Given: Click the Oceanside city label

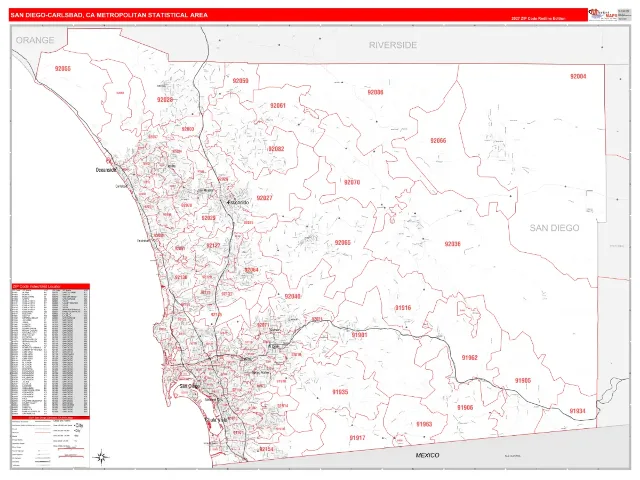Looking at the screenshot, I should (106, 170).
